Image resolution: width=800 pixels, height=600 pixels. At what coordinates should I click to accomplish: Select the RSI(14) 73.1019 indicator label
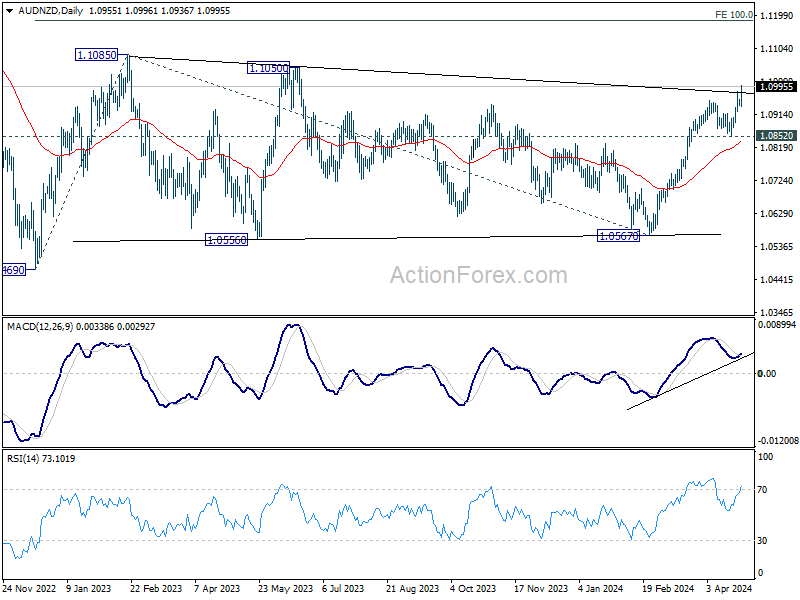tap(41, 459)
